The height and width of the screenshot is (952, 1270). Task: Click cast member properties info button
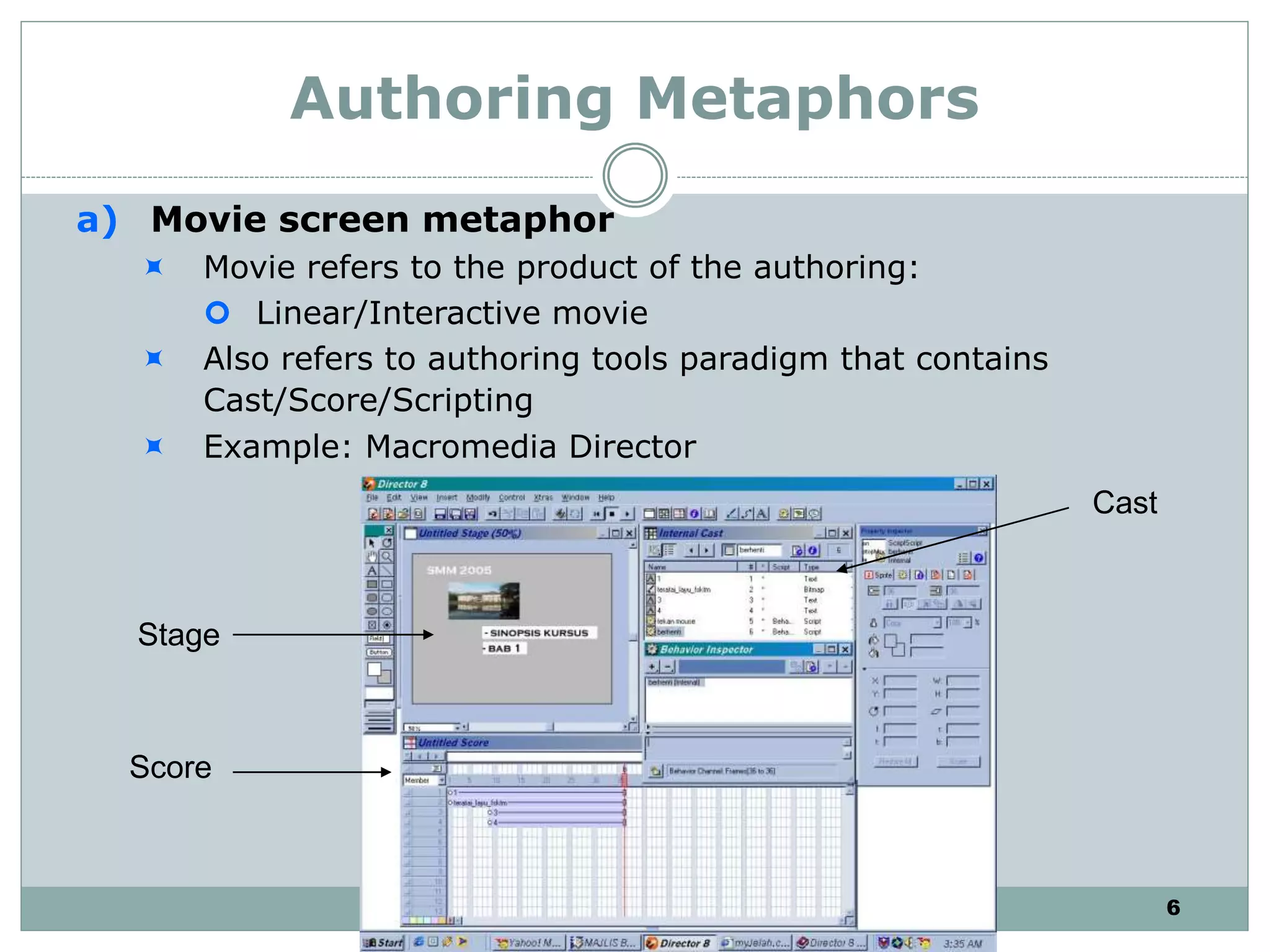[x=812, y=550]
